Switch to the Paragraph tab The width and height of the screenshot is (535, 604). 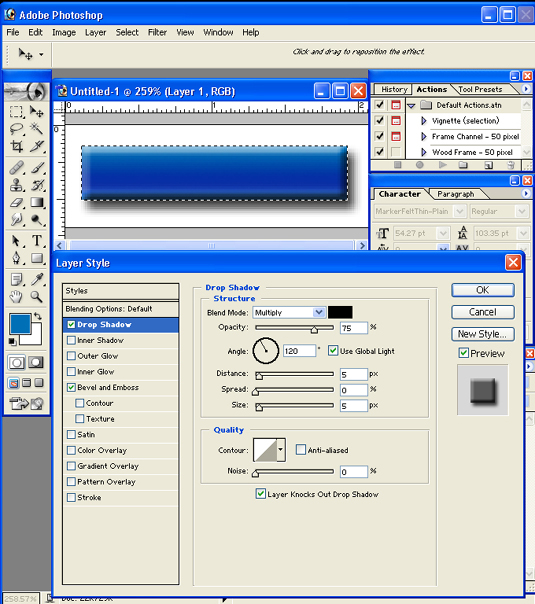(455, 194)
